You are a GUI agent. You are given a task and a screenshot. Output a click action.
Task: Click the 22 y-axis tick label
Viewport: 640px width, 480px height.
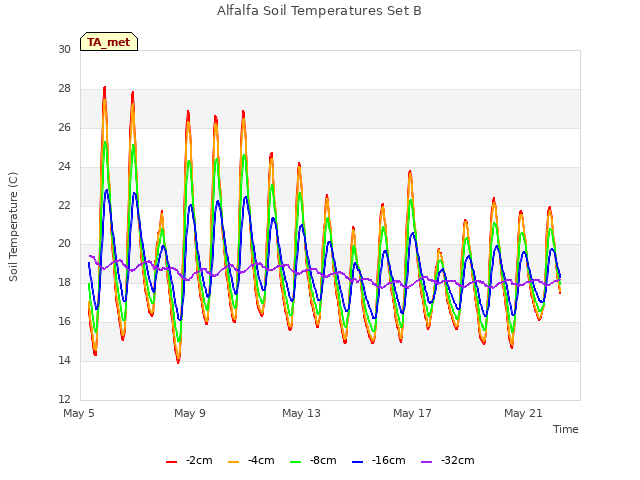tap(64, 205)
